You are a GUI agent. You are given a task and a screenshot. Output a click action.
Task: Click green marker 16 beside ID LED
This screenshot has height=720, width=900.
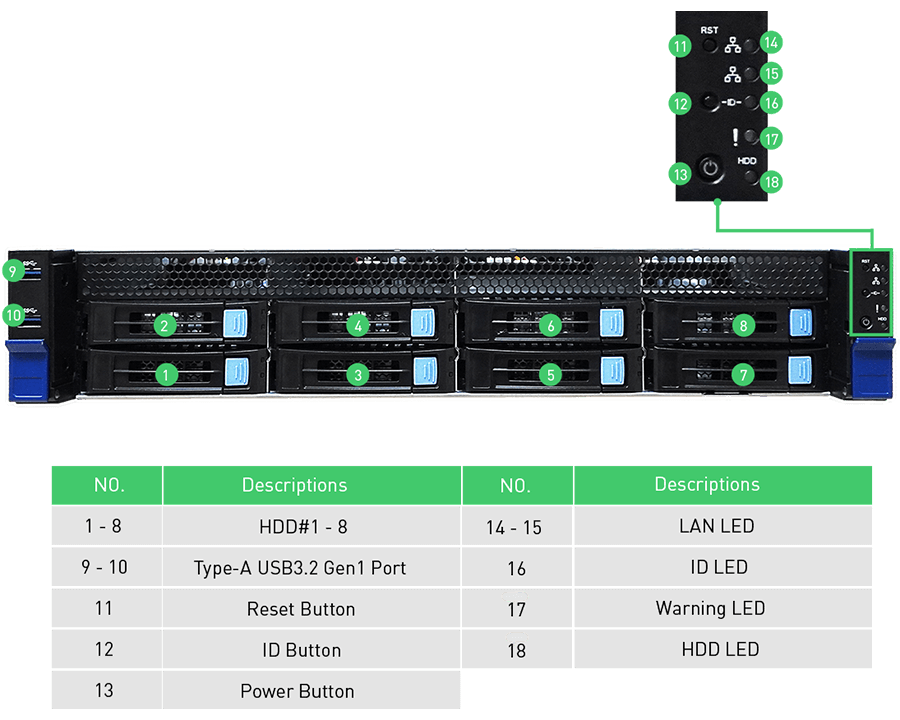pyautogui.click(x=770, y=102)
